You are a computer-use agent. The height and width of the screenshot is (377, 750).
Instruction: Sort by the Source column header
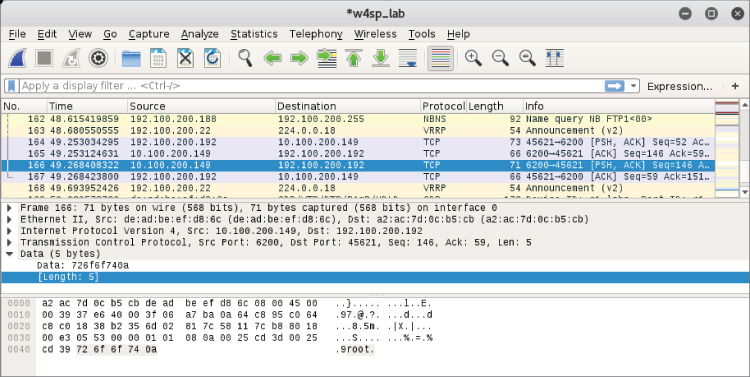(201, 106)
